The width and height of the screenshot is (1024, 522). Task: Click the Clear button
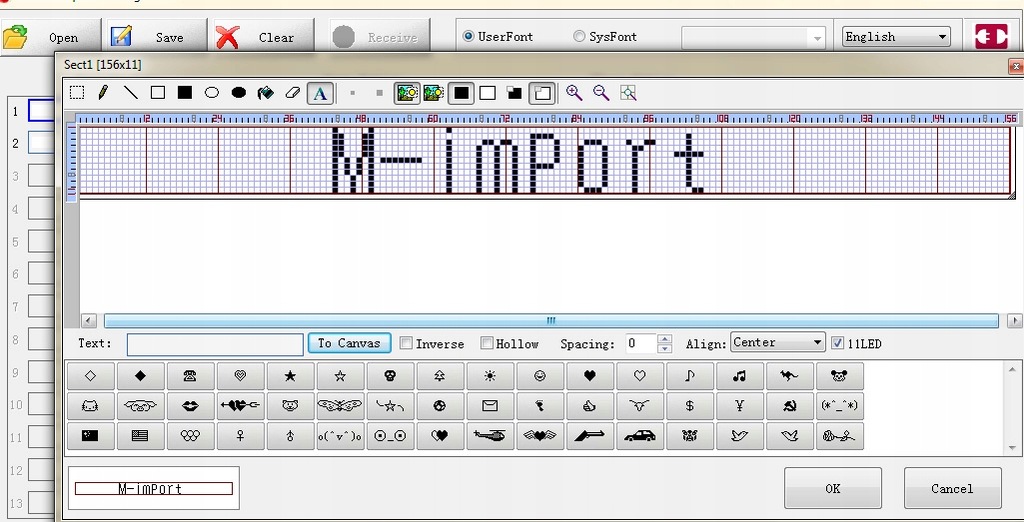point(263,37)
